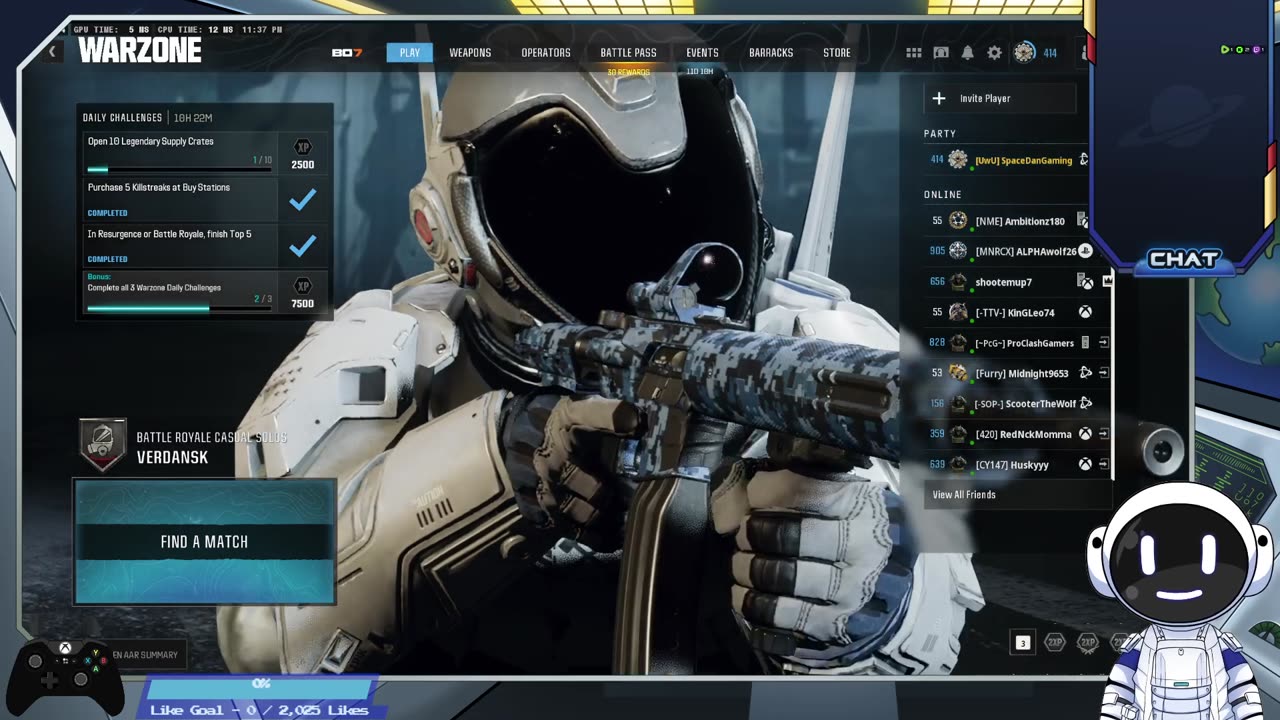Click Xbox platform icon on KinGLeo74 row
Image resolution: width=1280 pixels, height=720 pixels.
pos(1085,312)
